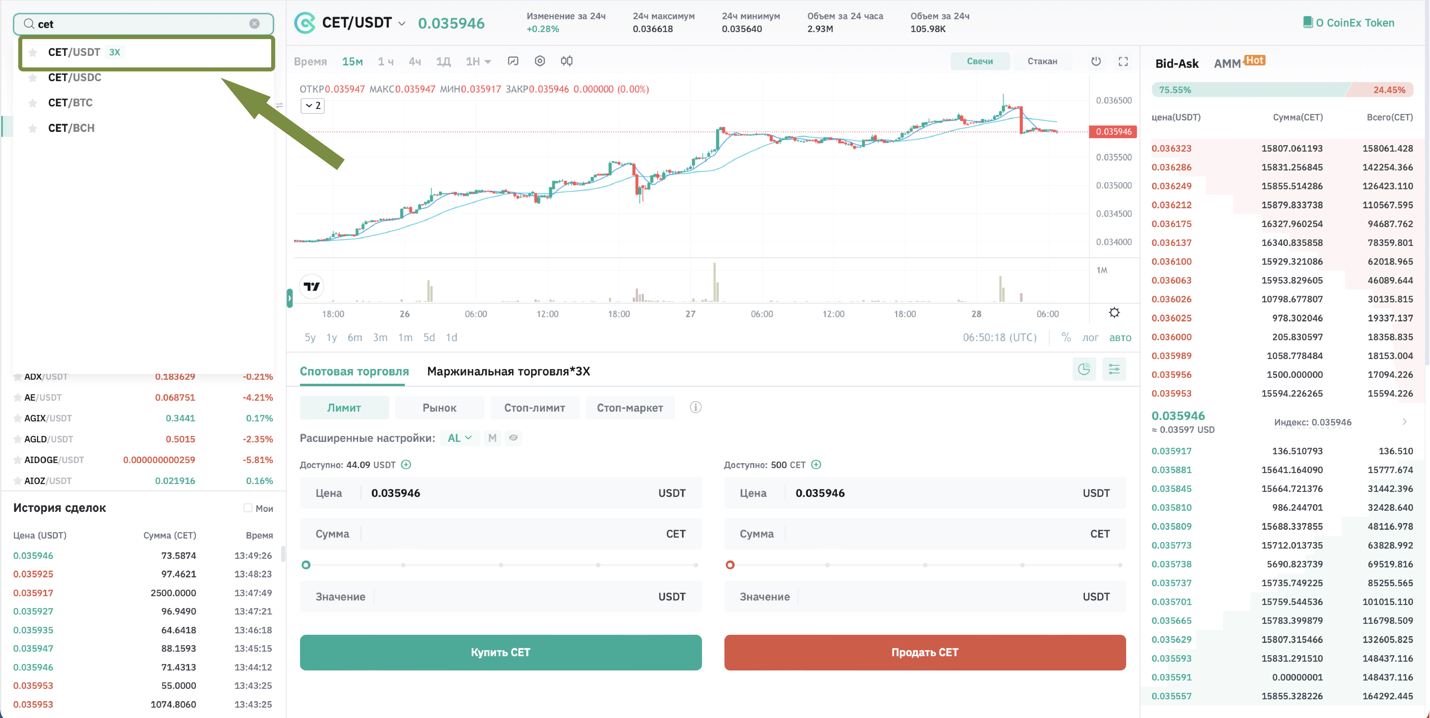Screen dimensions: 1430x718
Task: Favorite AGIX/USDT with its star
Action: pyautogui.click(x=17, y=419)
